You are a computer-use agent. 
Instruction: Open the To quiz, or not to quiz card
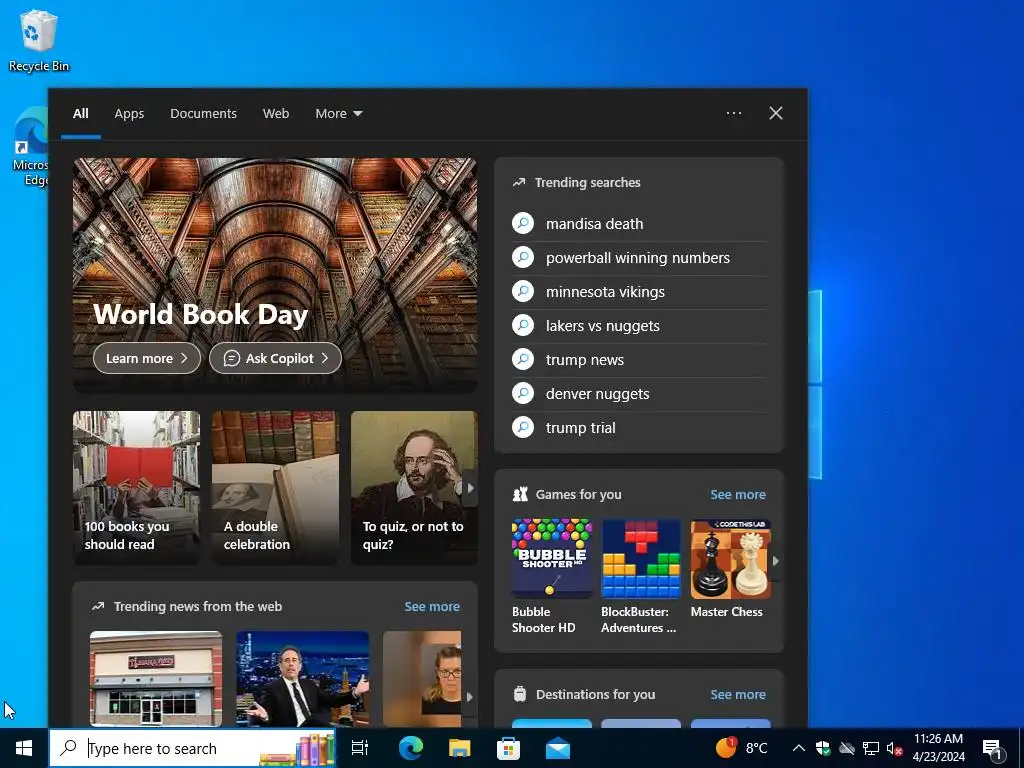tap(414, 487)
